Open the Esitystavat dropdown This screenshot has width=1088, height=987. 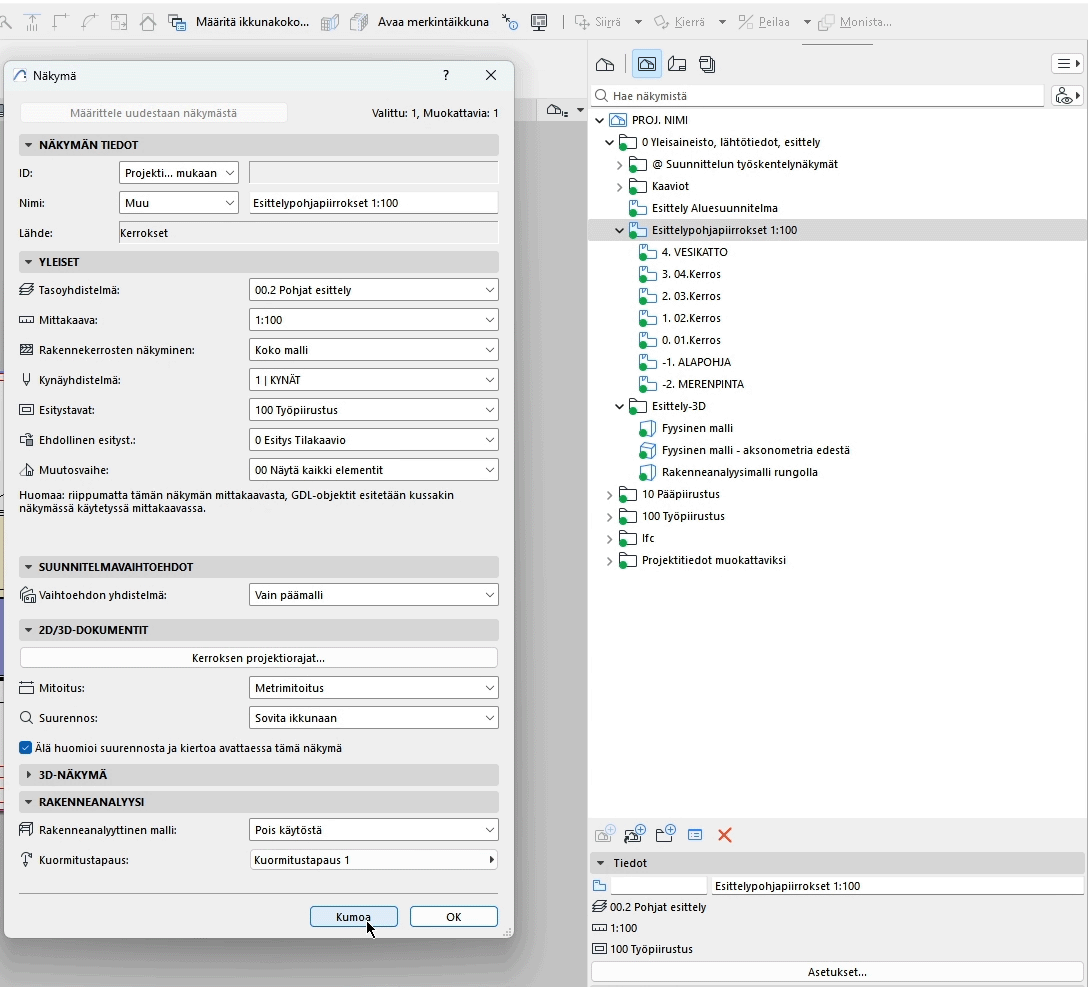pyautogui.click(x=373, y=410)
